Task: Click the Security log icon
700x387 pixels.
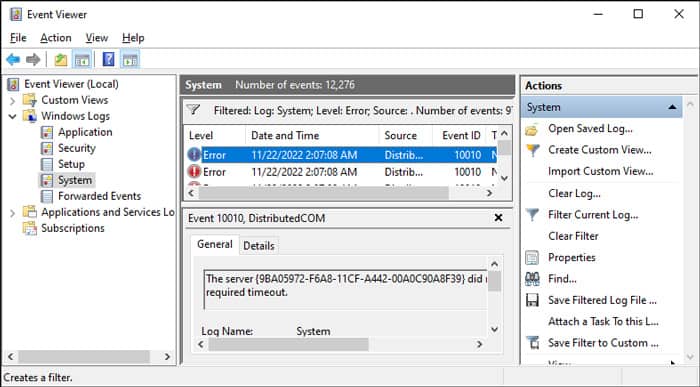Action: pyautogui.click(x=47, y=148)
